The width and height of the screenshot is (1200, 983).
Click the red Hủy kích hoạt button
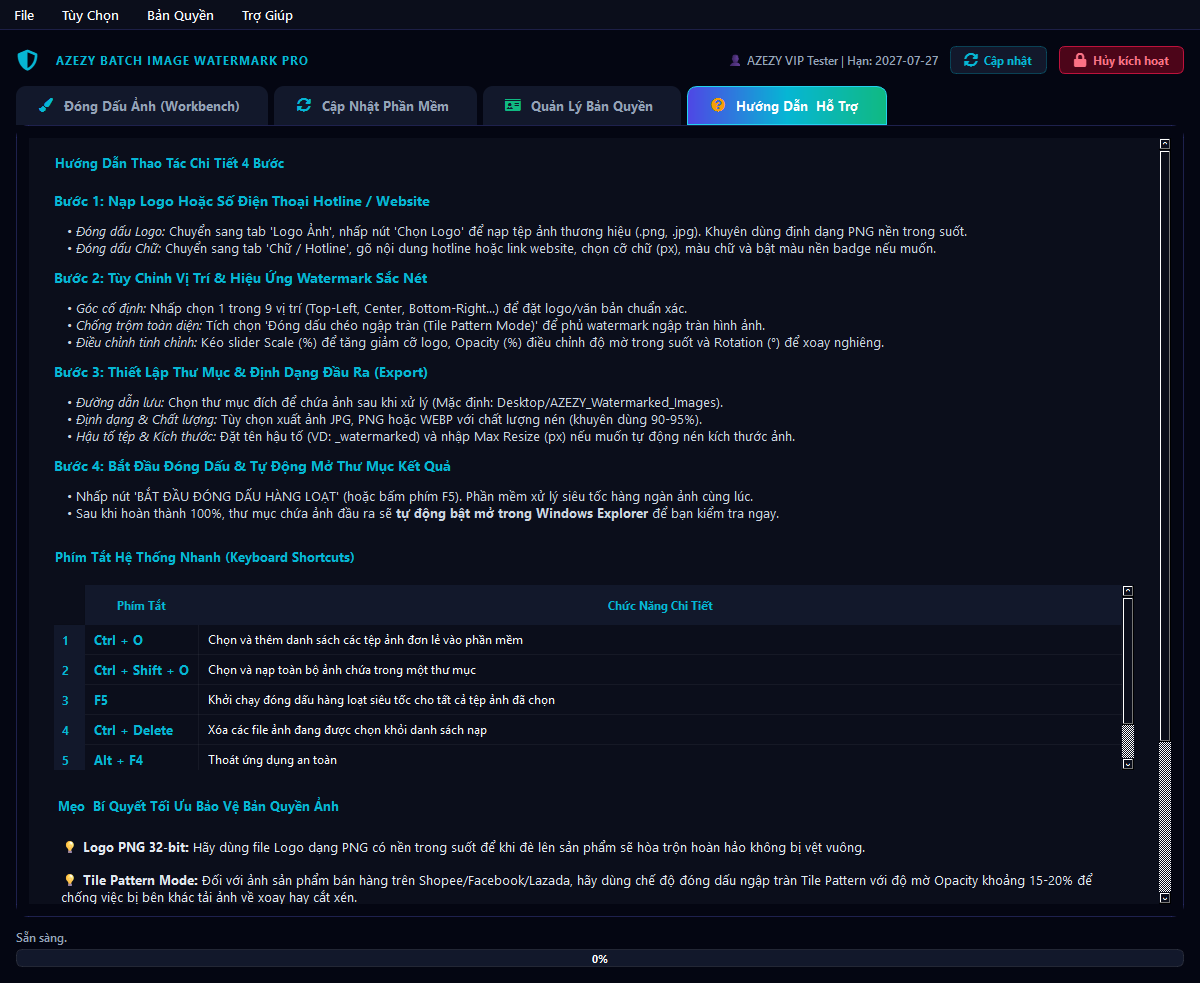point(1121,60)
